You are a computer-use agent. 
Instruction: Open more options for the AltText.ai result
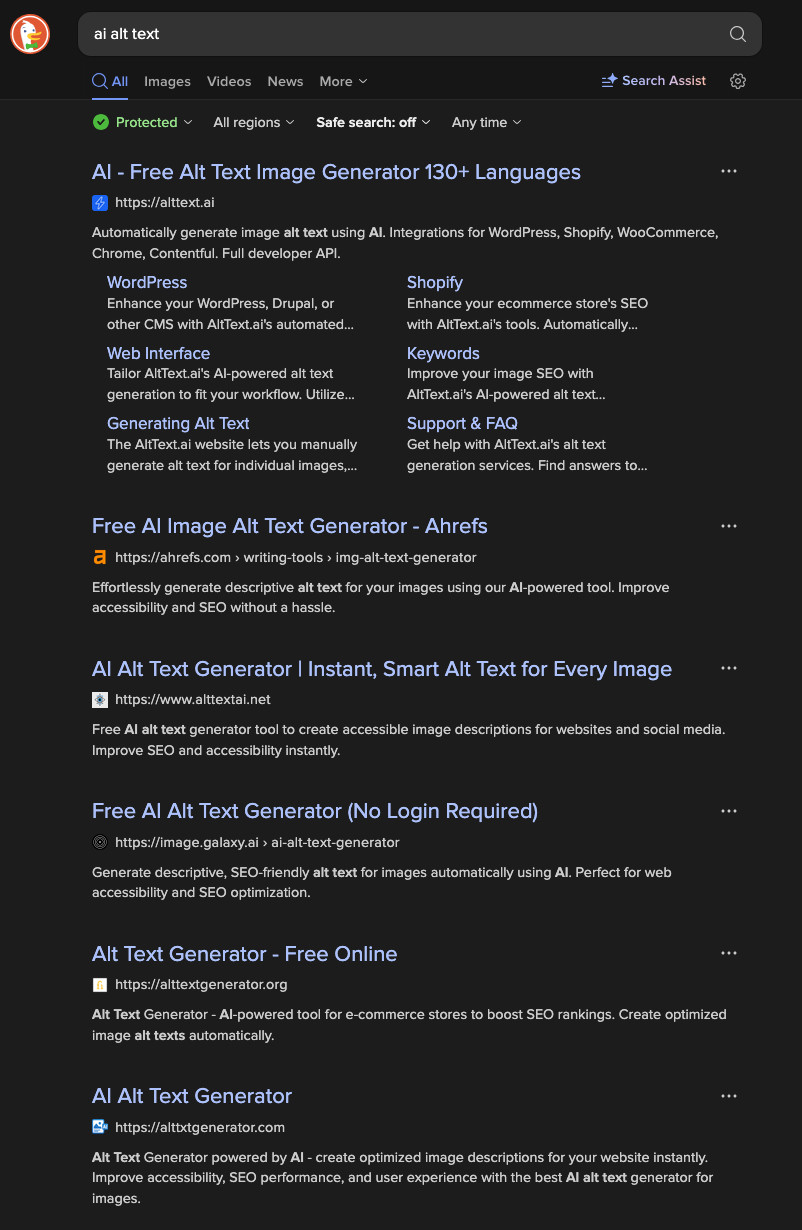[729, 172]
